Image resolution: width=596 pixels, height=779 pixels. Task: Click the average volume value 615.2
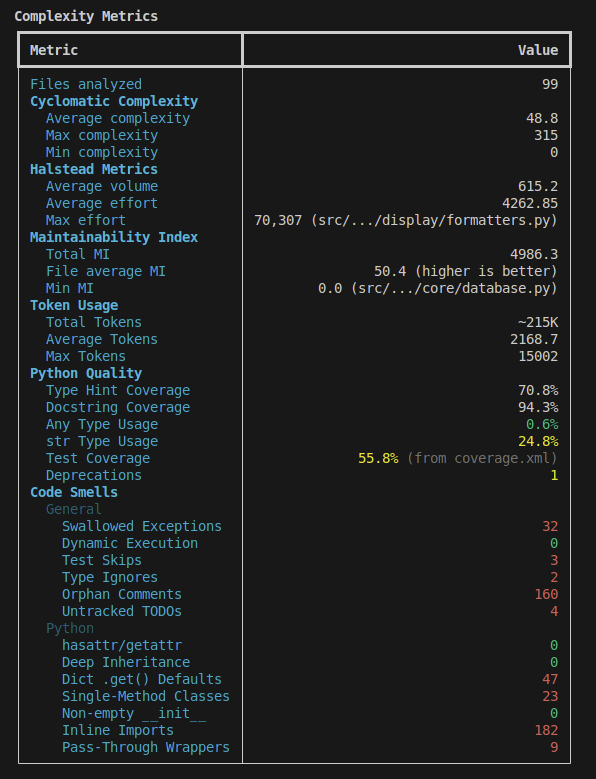538,186
